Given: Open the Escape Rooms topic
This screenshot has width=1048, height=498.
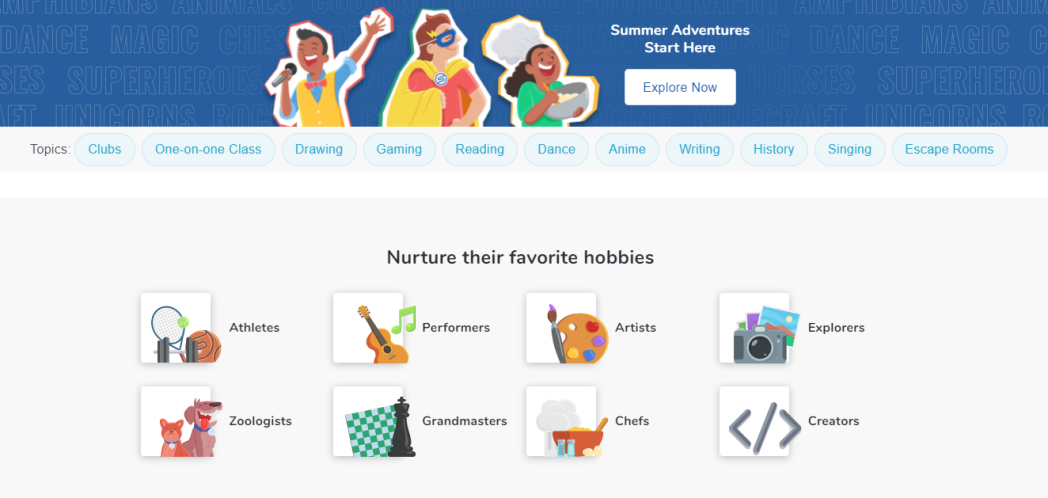Looking at the screenshot, I should (949, 150).
